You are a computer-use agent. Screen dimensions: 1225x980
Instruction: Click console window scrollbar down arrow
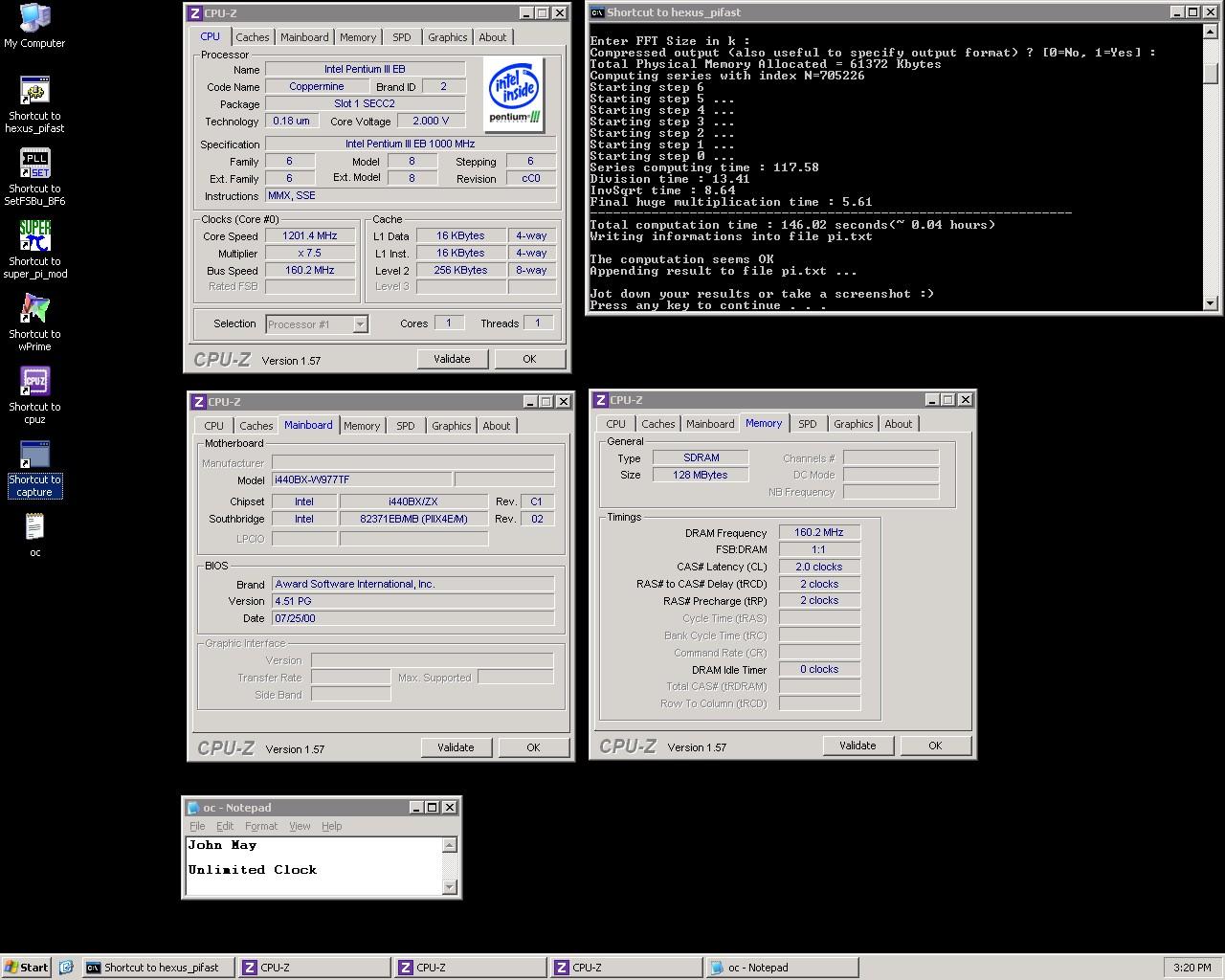(1210, 303)
